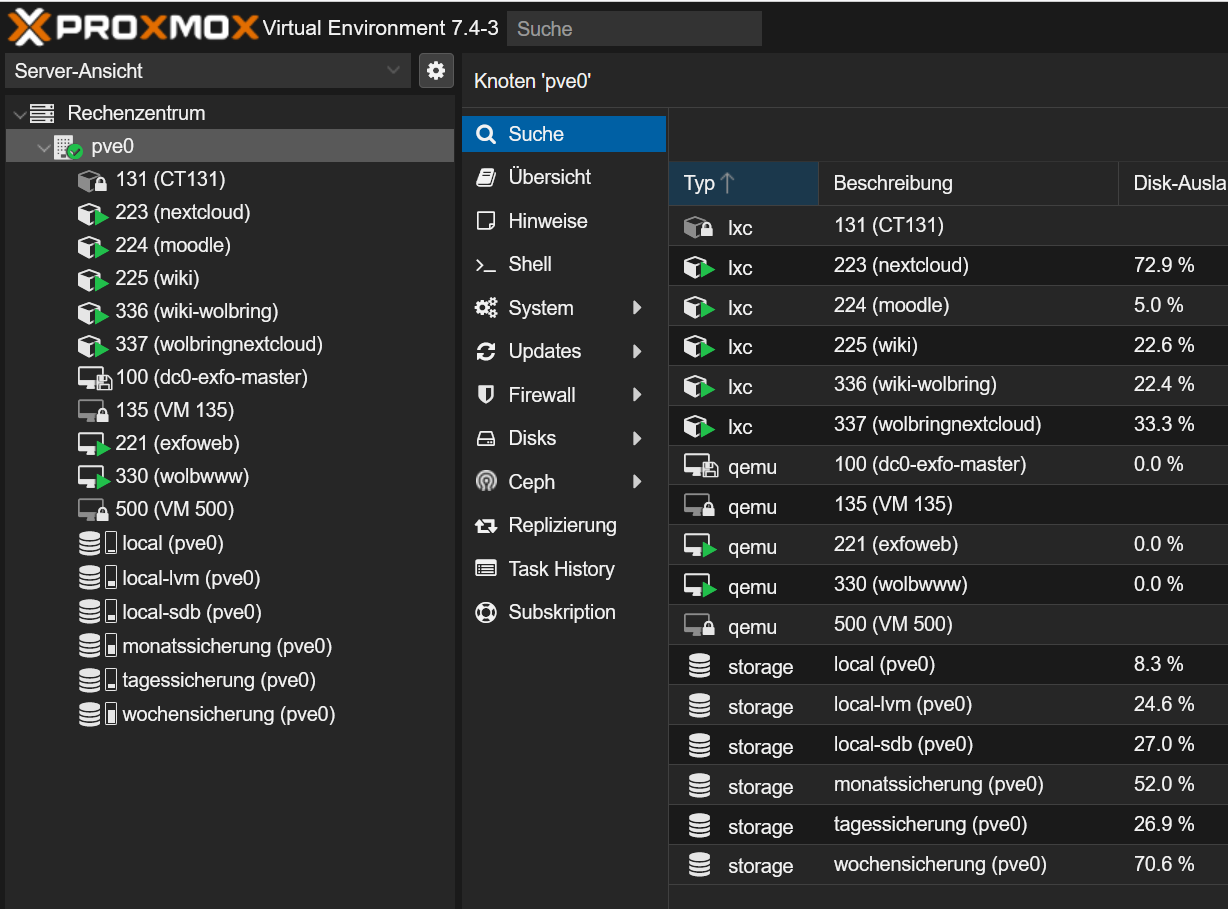Click the list icon of Task History
Screen dimensions: 1228x909
coord(486,569)
